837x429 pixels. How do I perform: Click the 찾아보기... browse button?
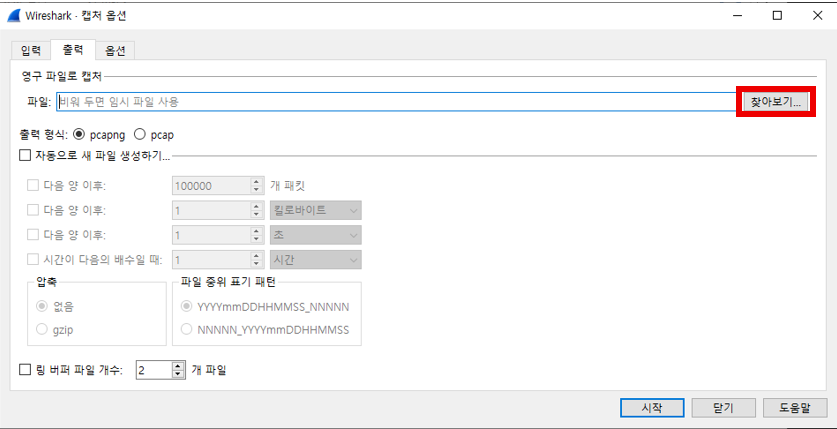click(x=776, y=101)
